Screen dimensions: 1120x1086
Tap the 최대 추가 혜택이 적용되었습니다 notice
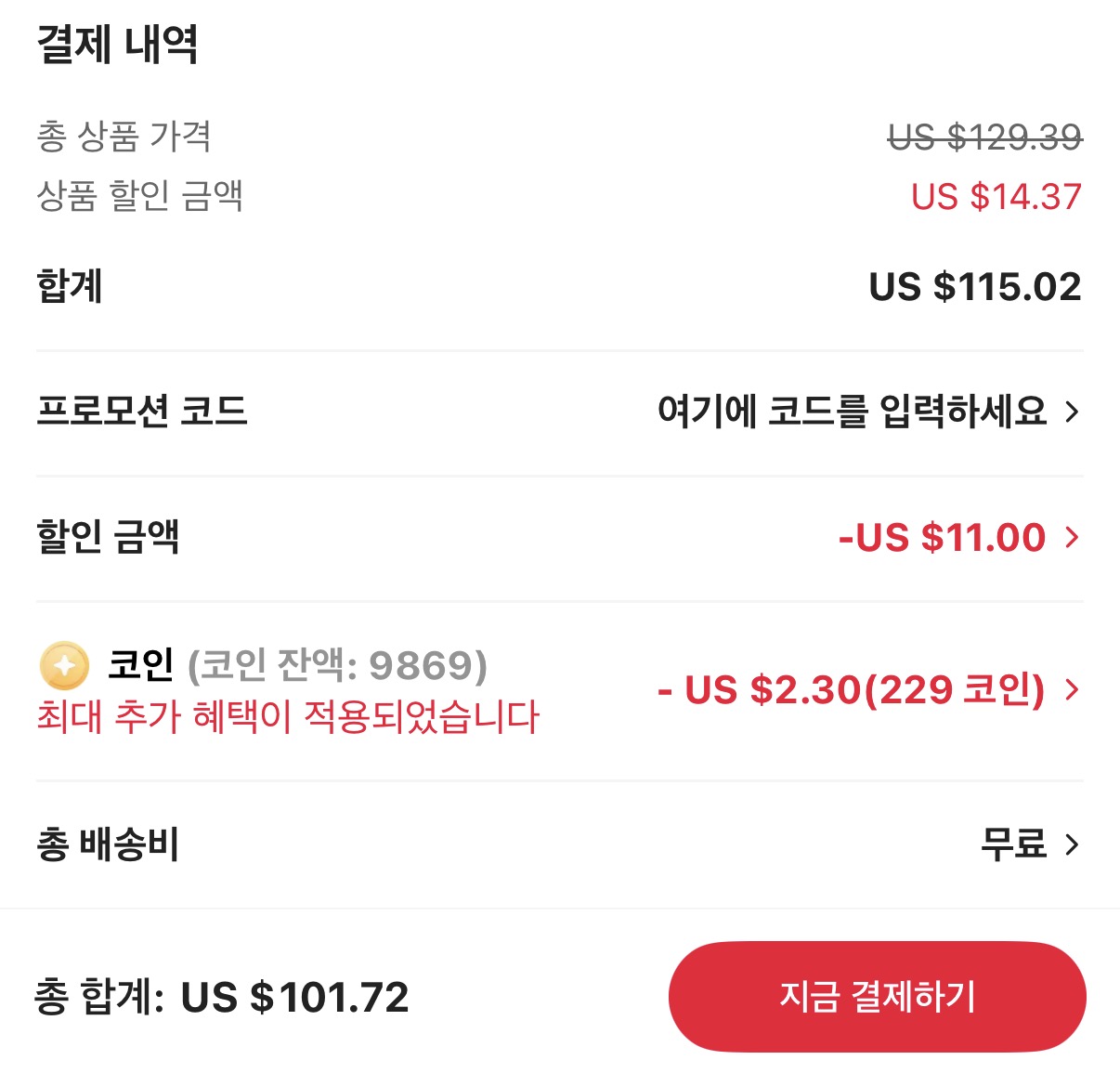[288, 717]
